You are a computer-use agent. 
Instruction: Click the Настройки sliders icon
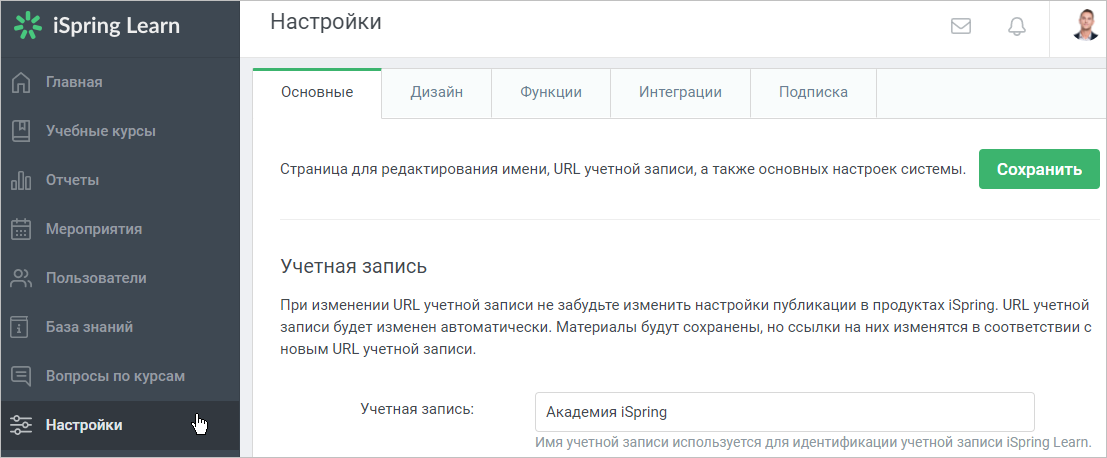[22, 425]
